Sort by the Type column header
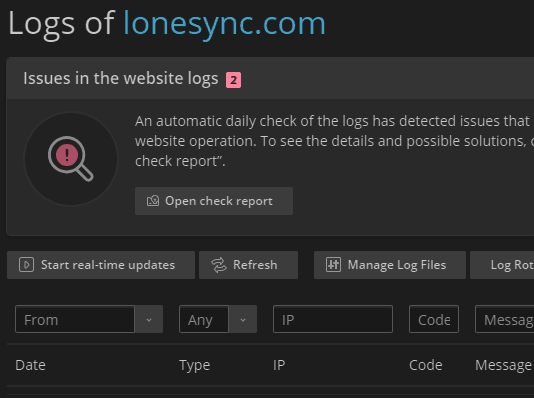This screenshot has width=534, height=398. click(x=195, y=365)
